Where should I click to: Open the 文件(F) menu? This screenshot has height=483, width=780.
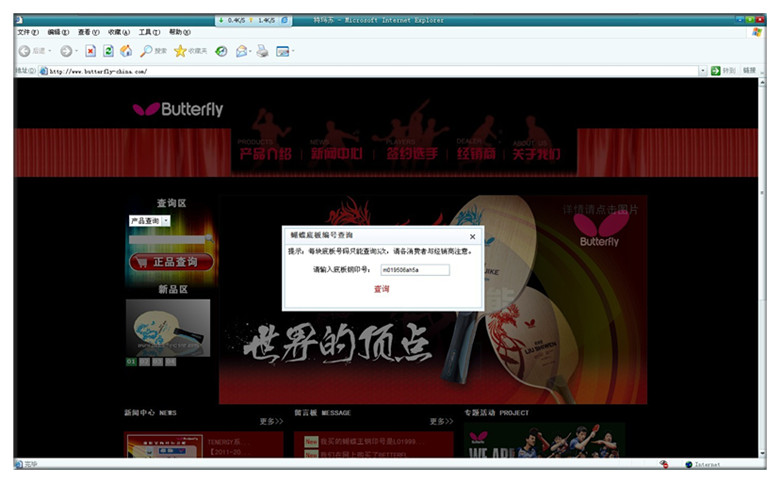tap(28, 32)
